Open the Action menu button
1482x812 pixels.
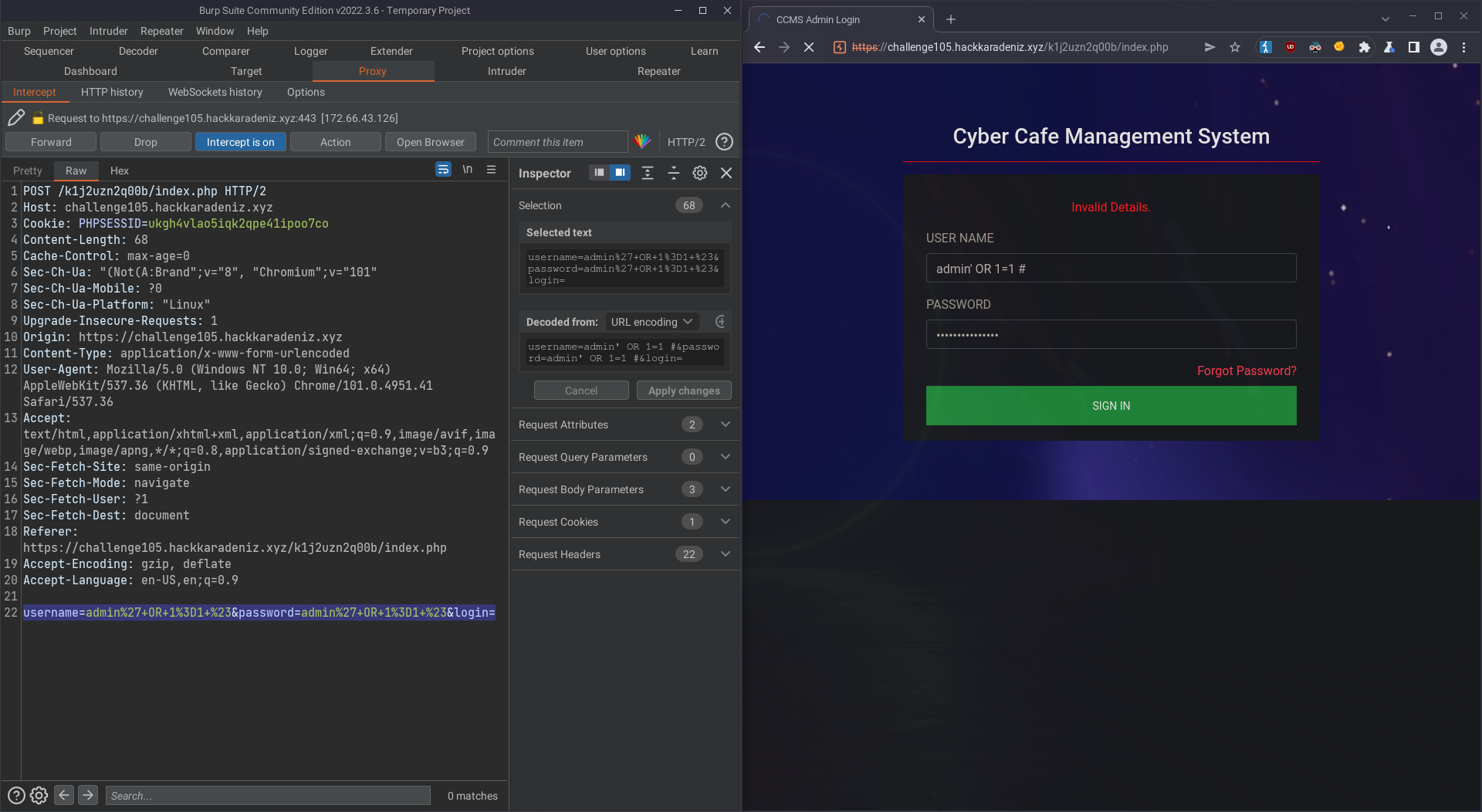coord(336,142)
